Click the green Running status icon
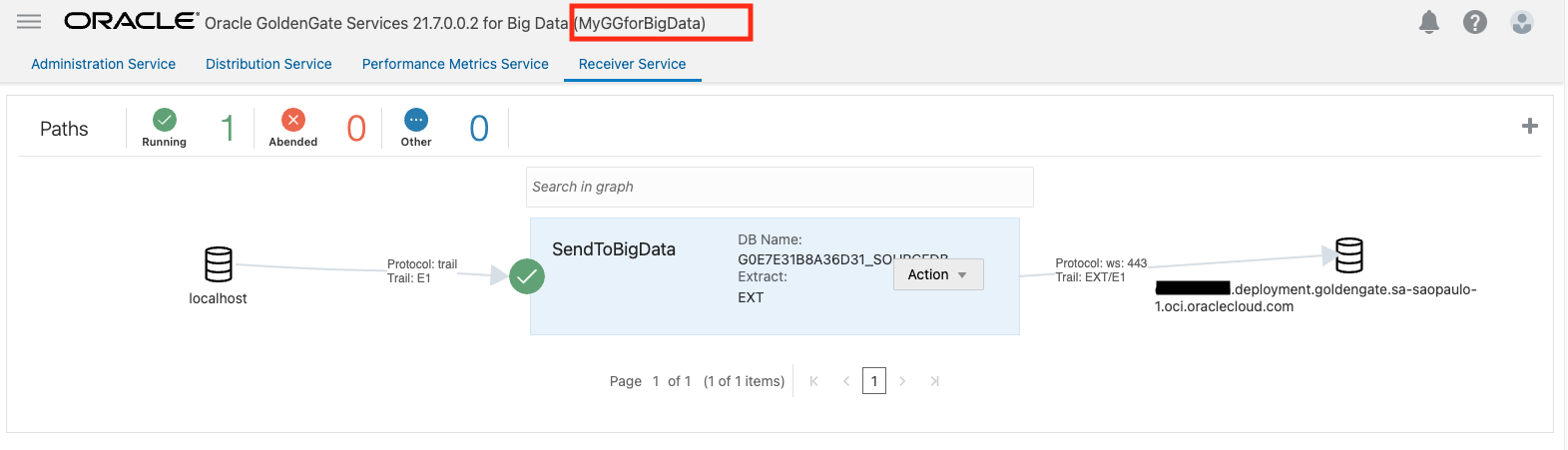Image resolution: width=1568 pixels, height=450 pixels. [165, 120]
